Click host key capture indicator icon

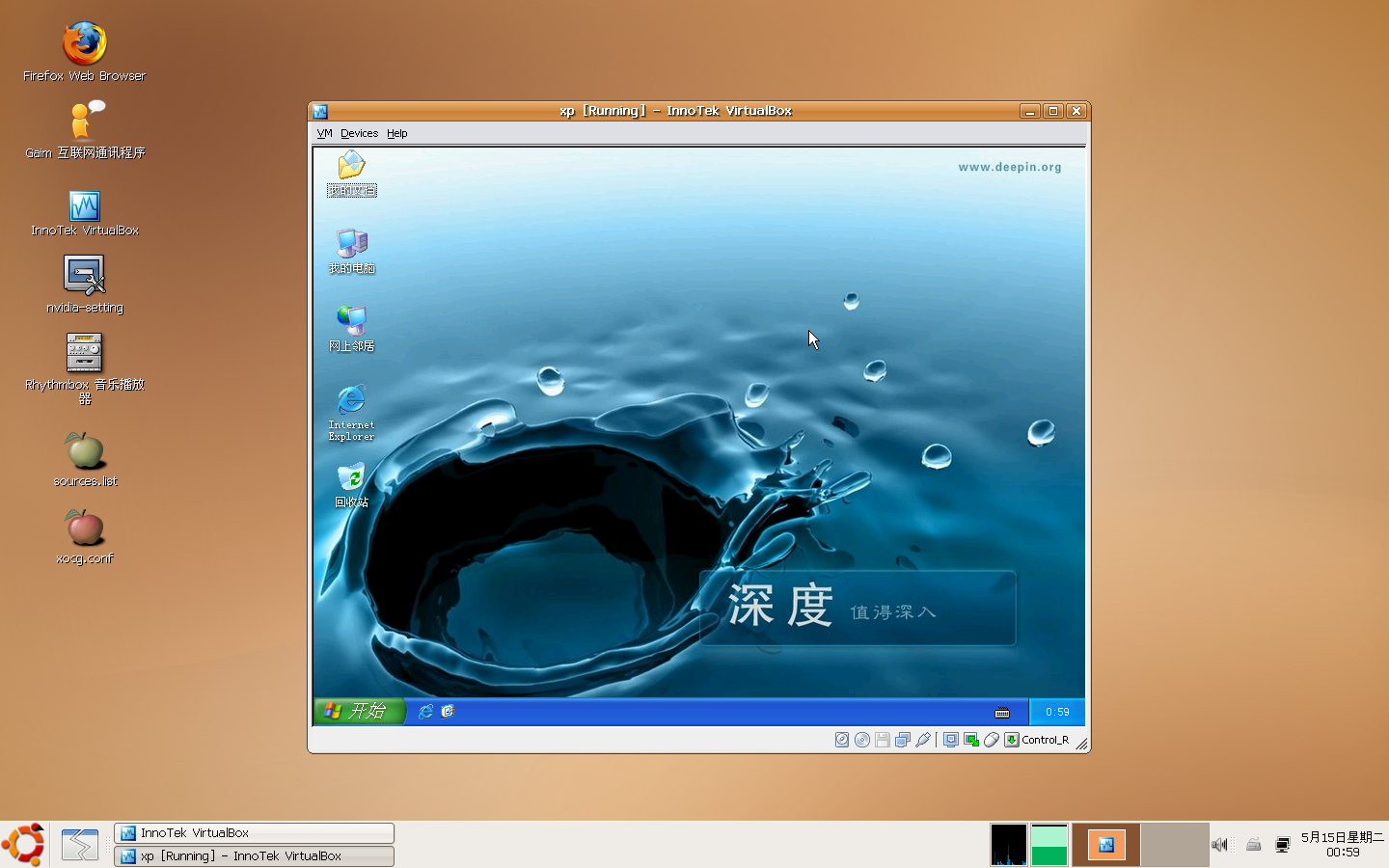tap(1012, 740)
